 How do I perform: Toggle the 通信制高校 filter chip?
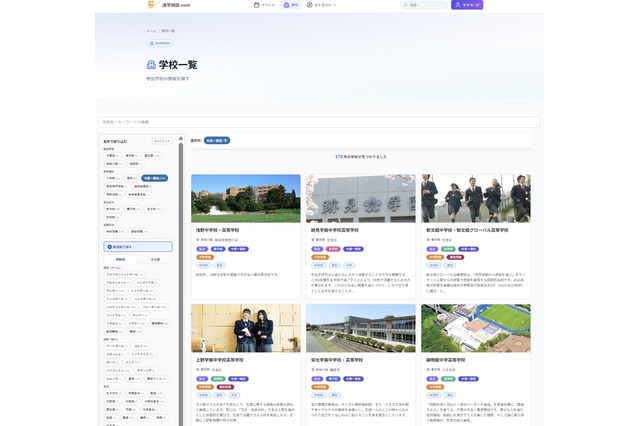click(143, 186)
